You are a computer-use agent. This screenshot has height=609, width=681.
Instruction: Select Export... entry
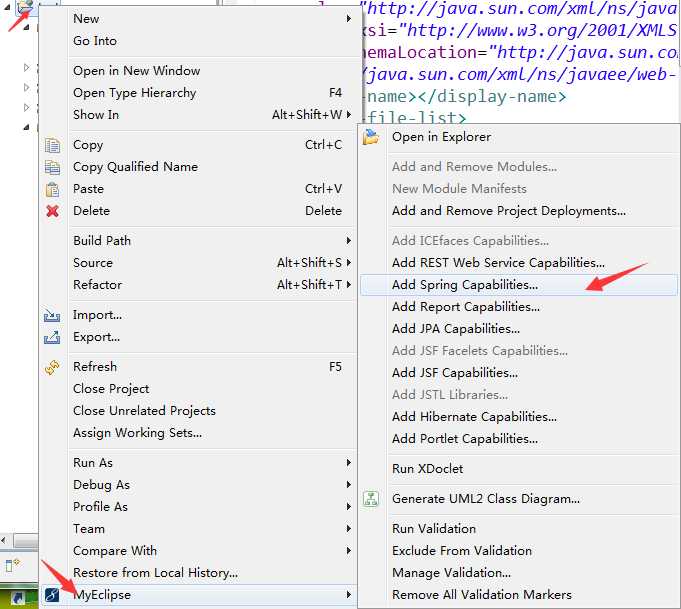198,337
